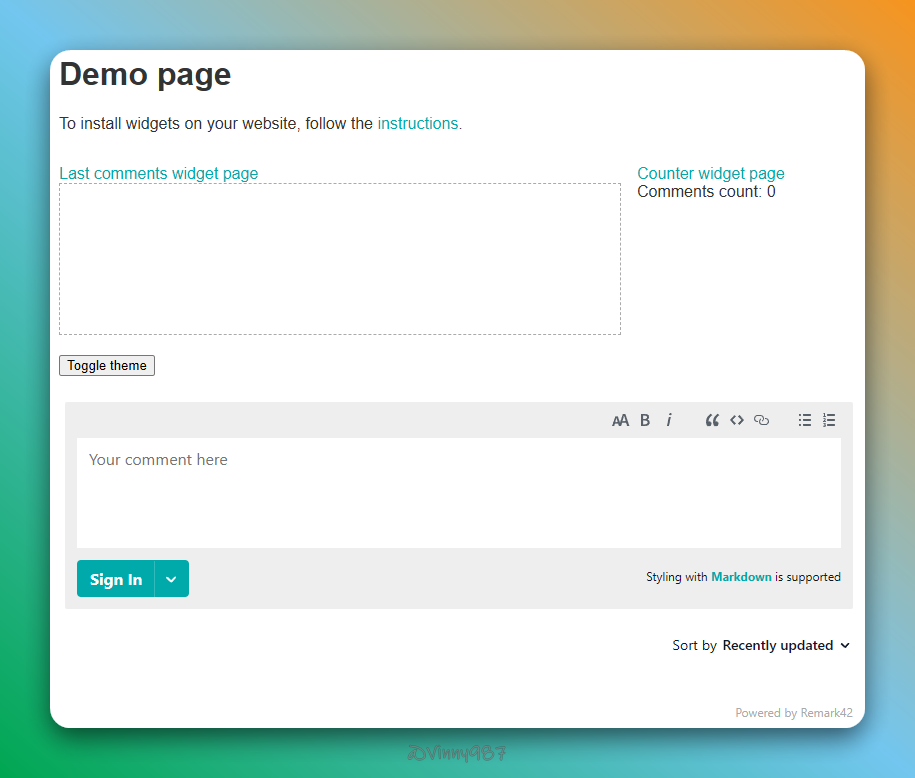Open the Sort by Recently updated dropdown

click(x=785, y=646)
